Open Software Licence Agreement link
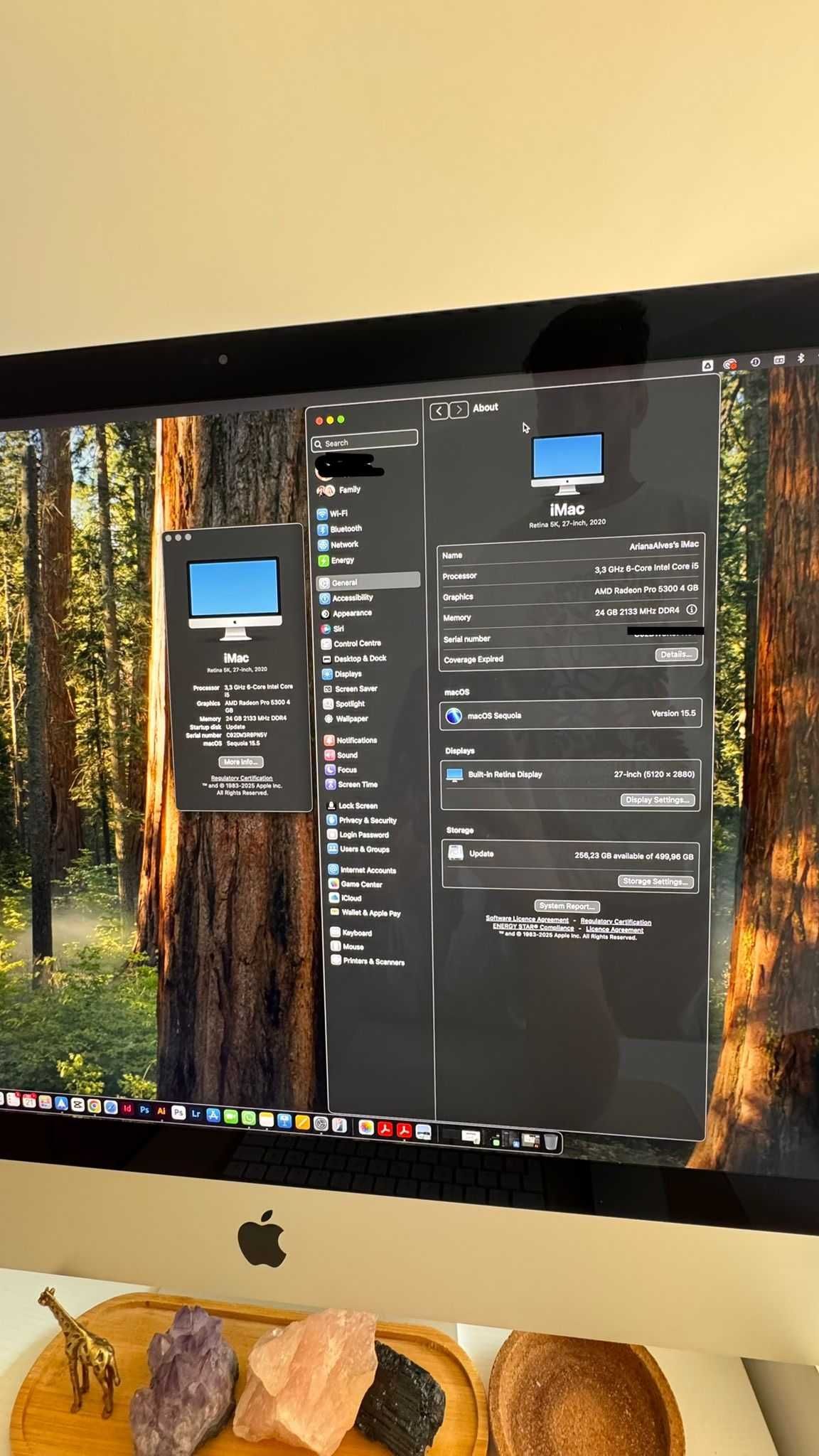819x1456 pixels. [x=527, y=919]
